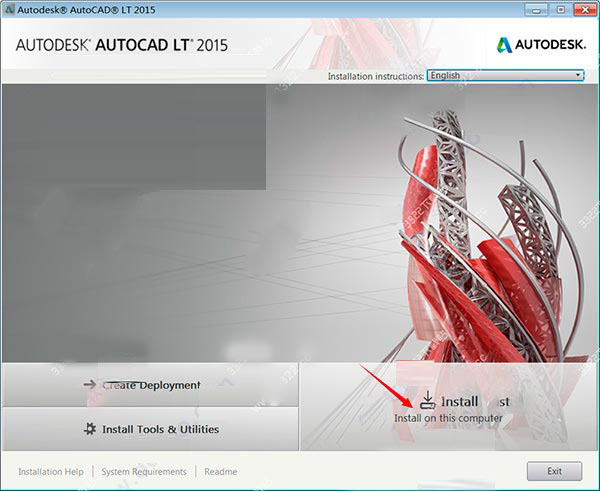Click the Create Deployment button
The width and height of the screenshot is (600, 491).
pos(150,385)
